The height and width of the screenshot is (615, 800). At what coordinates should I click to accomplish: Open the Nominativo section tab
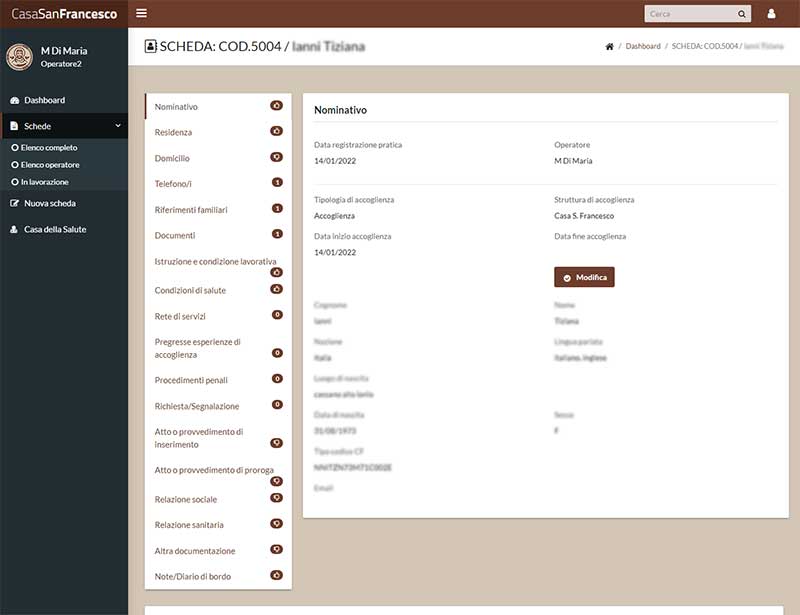[218, 106]
